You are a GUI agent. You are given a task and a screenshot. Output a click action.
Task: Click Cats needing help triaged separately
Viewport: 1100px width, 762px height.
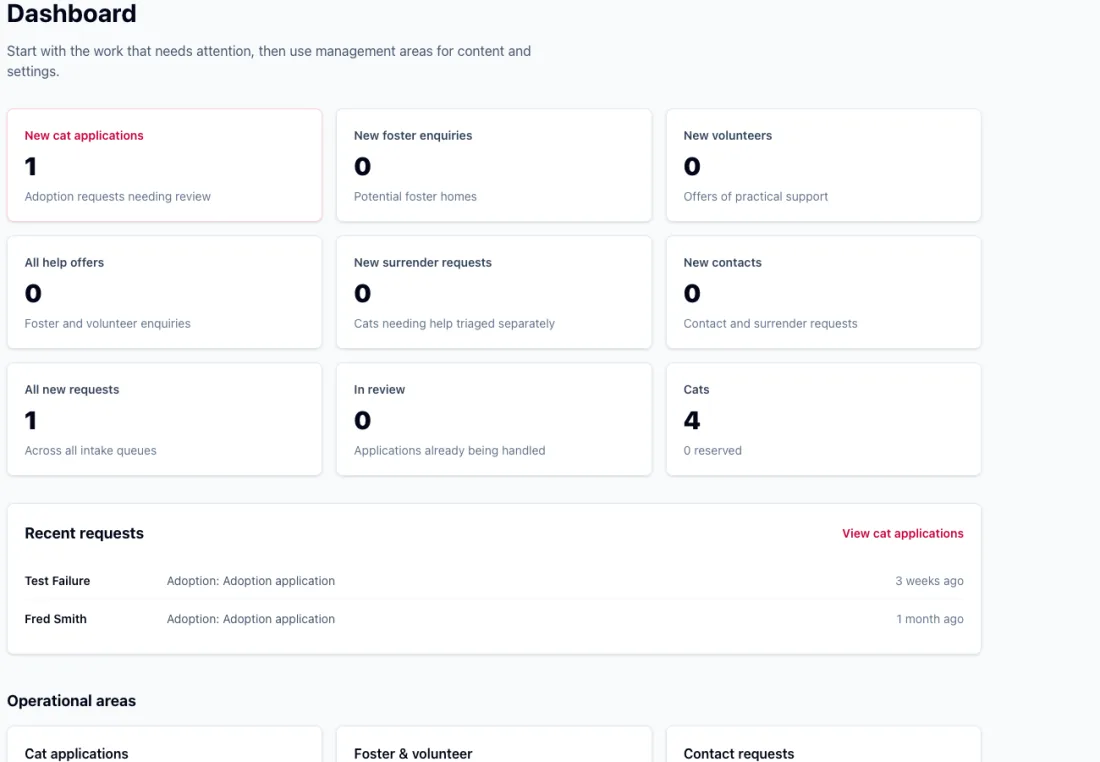454,323
